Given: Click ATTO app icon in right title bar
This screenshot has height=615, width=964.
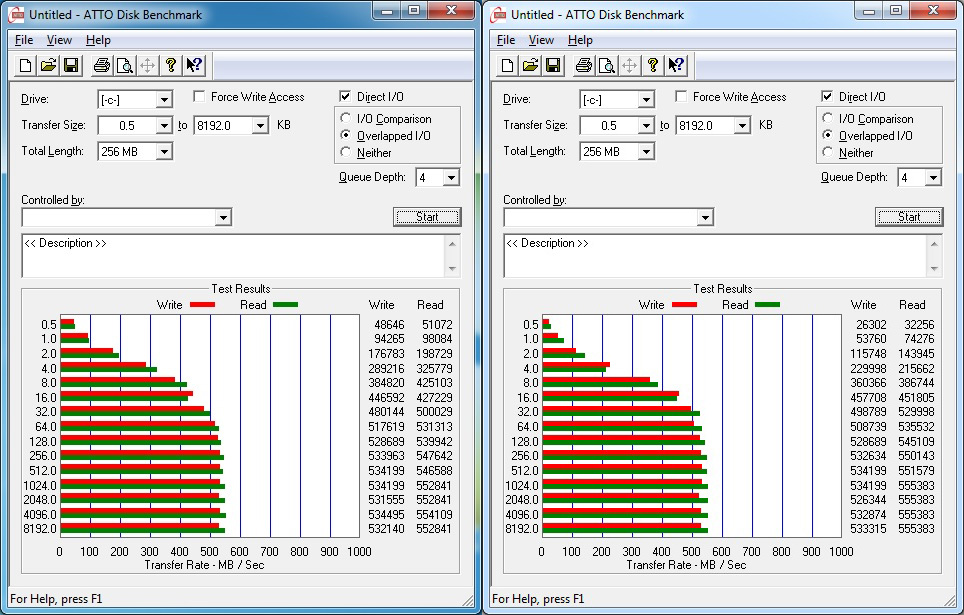Looking at the screenshot, I should [498, 15].
